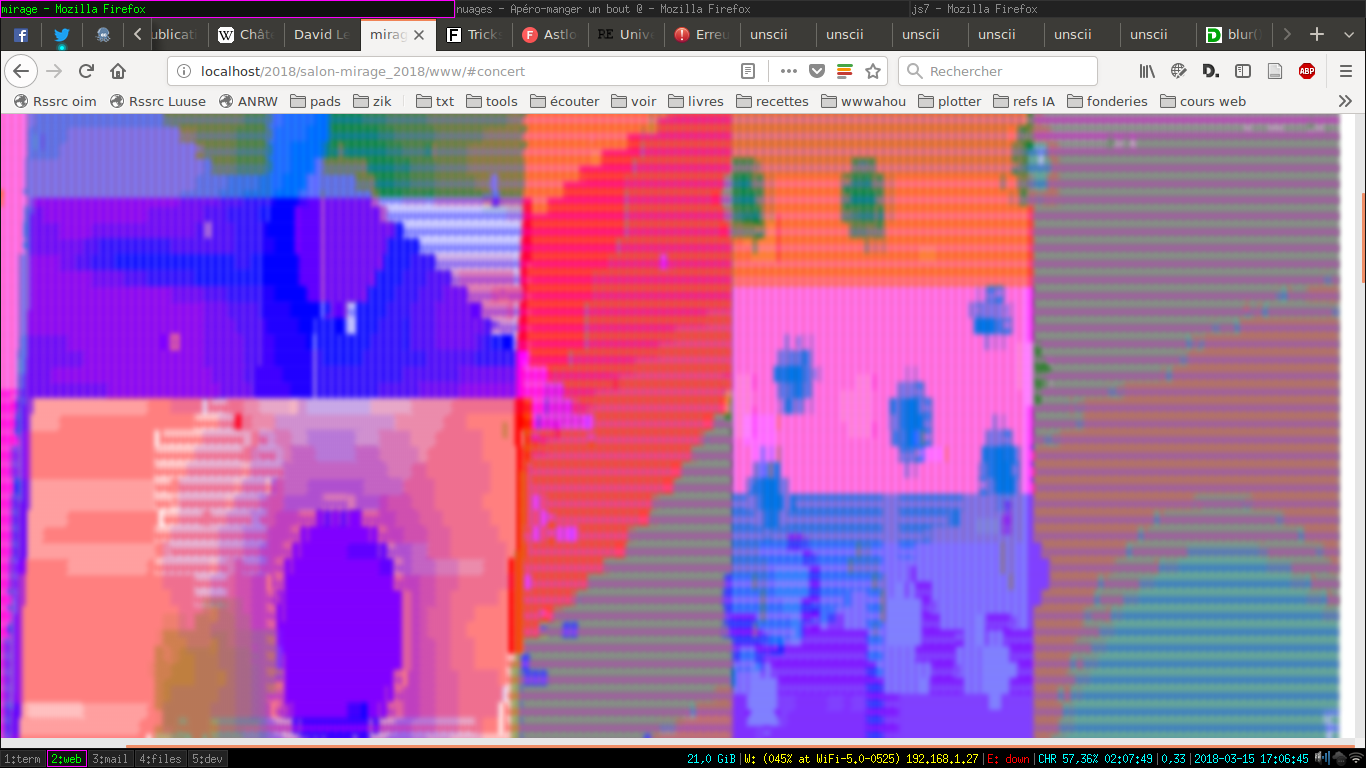The height and width of the screenshot is (768, 1366).
Task: Open the page actions three-dot menu
Action: [x=789, y=71]
